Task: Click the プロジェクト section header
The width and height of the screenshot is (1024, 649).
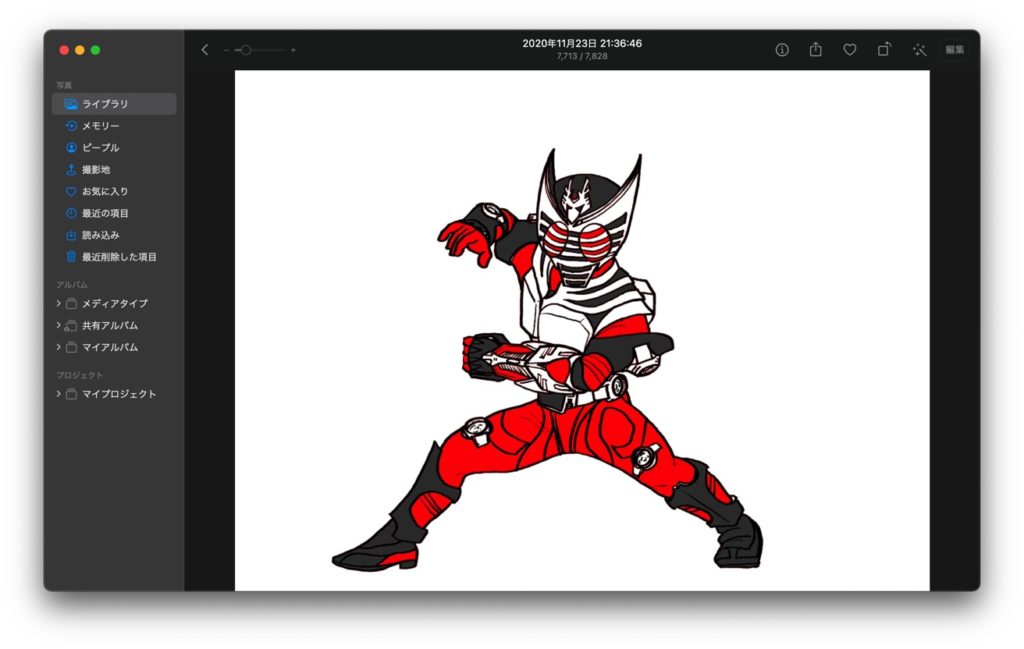Action: pyautogui.click(x=80, y=375)
